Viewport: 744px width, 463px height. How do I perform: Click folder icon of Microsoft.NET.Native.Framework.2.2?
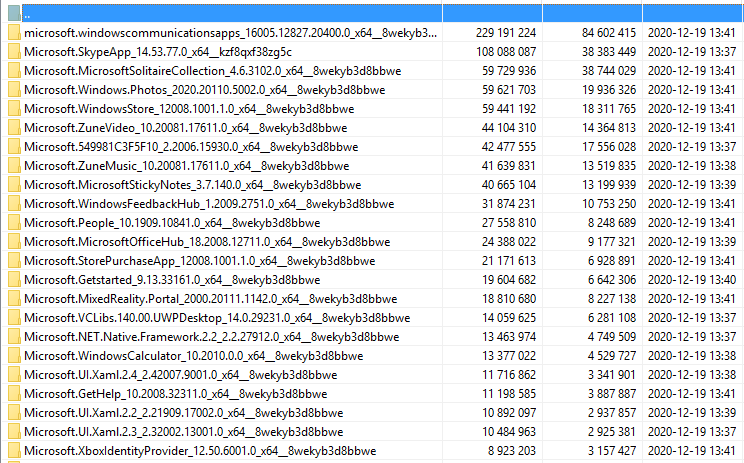pyautogui.click(x=14, y=336)
